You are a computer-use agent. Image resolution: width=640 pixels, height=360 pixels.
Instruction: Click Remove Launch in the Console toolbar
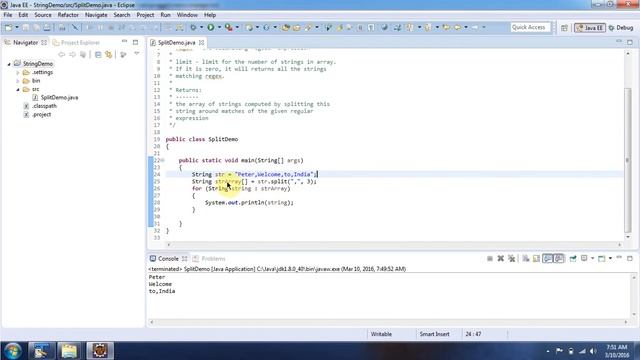click(500, 258)
